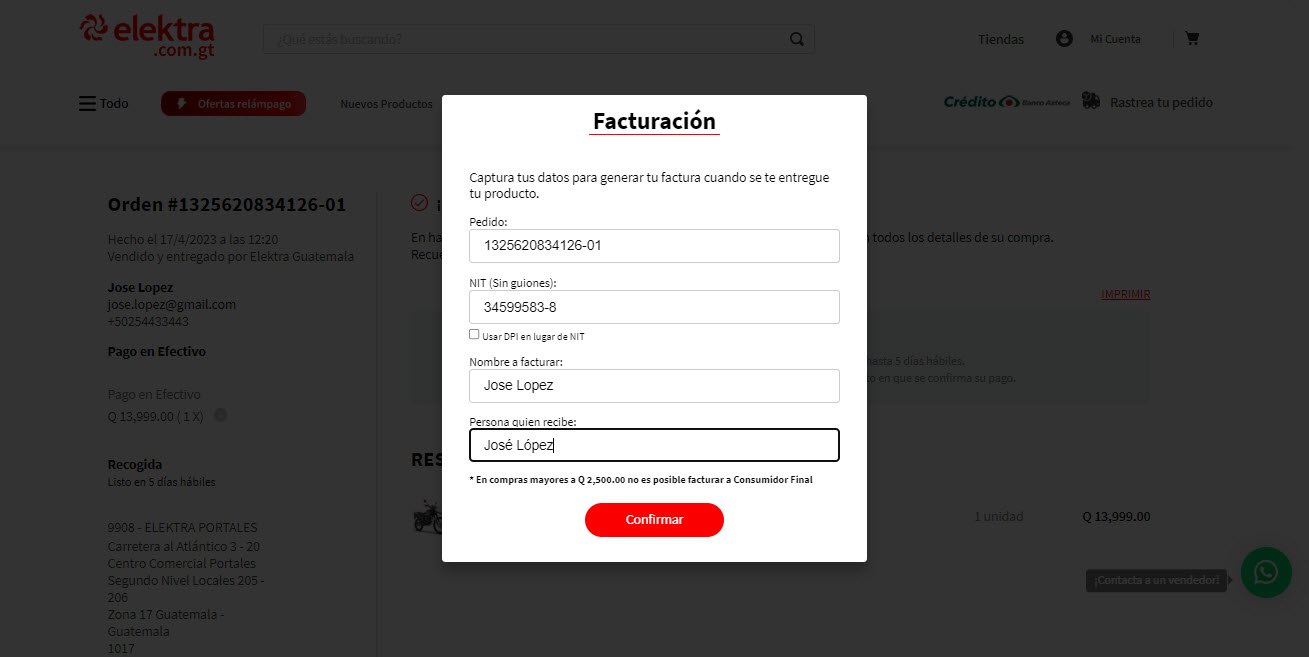Click into the Nombre a facturar field

click(x=654, y=386)
